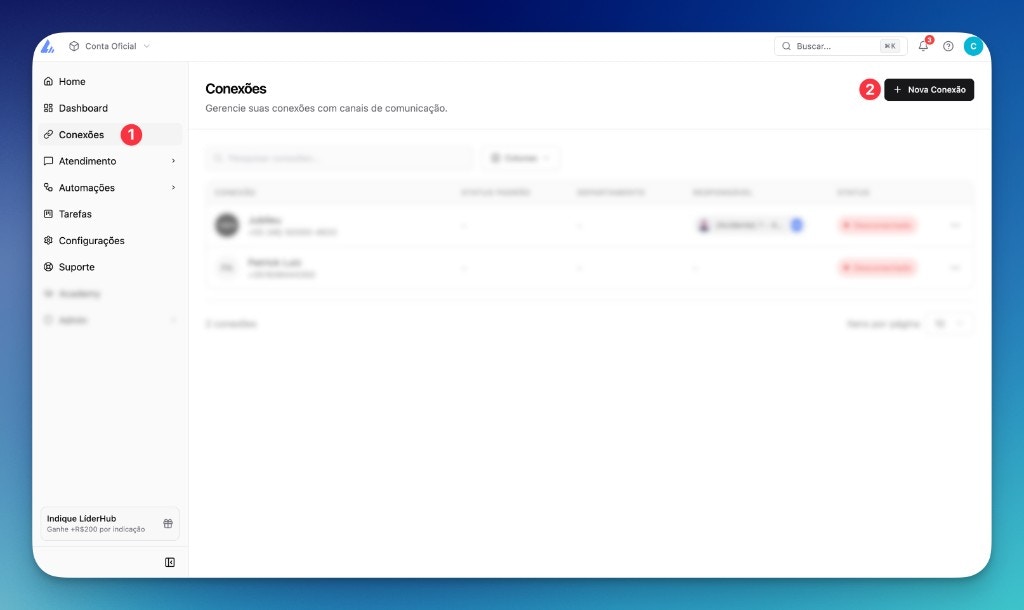Click second connection's red status badge
The image size is (1024, 610).
(x=877, y=268)
